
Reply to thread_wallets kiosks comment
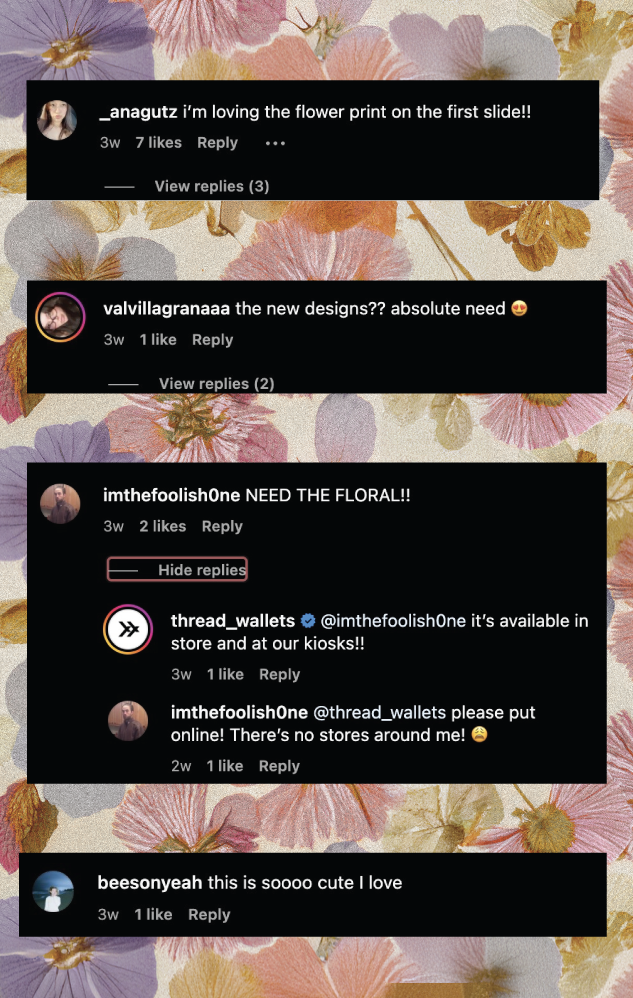coord(279,675)
